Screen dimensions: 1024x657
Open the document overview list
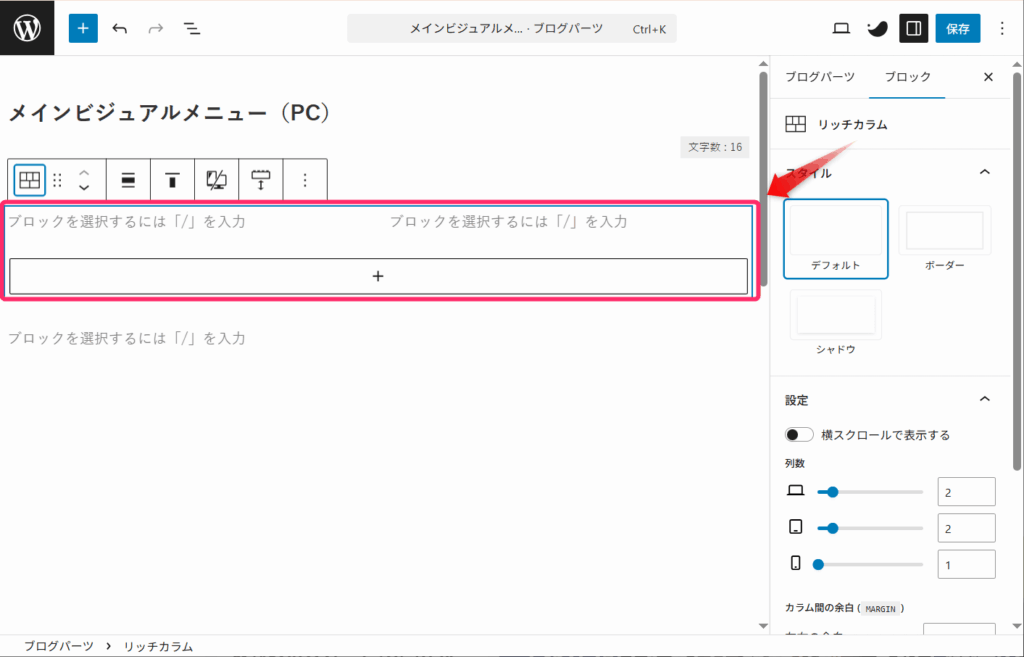(191, 28)
